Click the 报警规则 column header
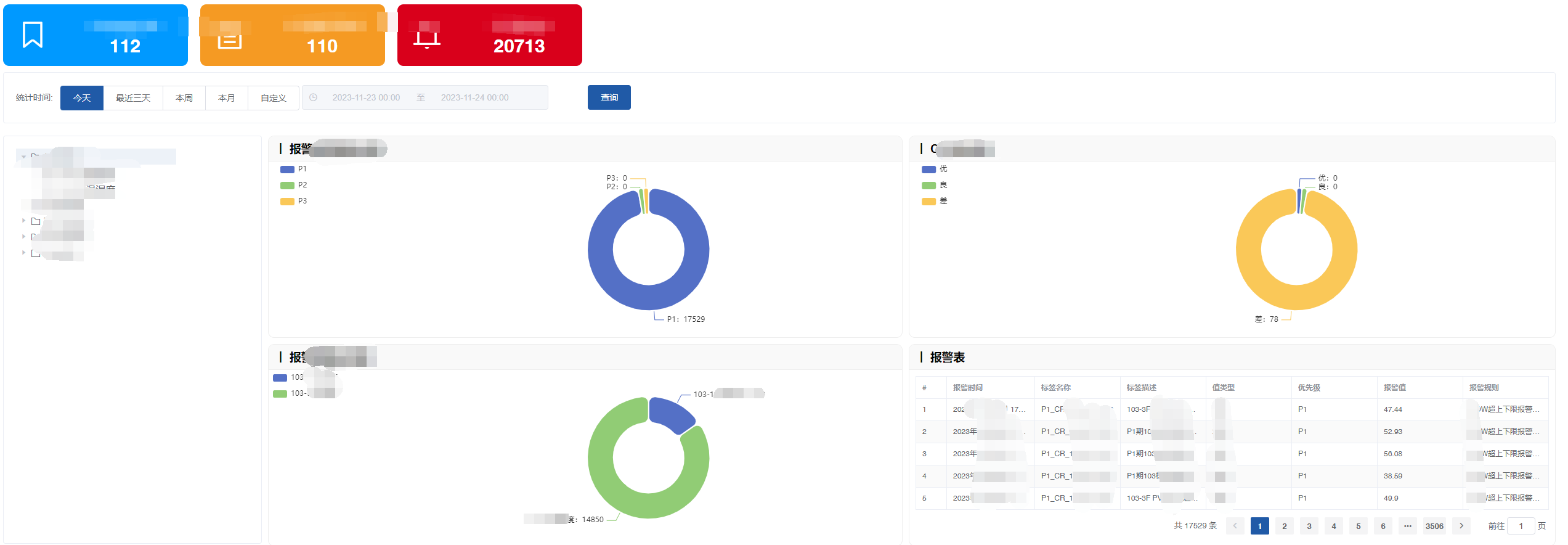The image size is (1568, 545). tap(1484, 388)
